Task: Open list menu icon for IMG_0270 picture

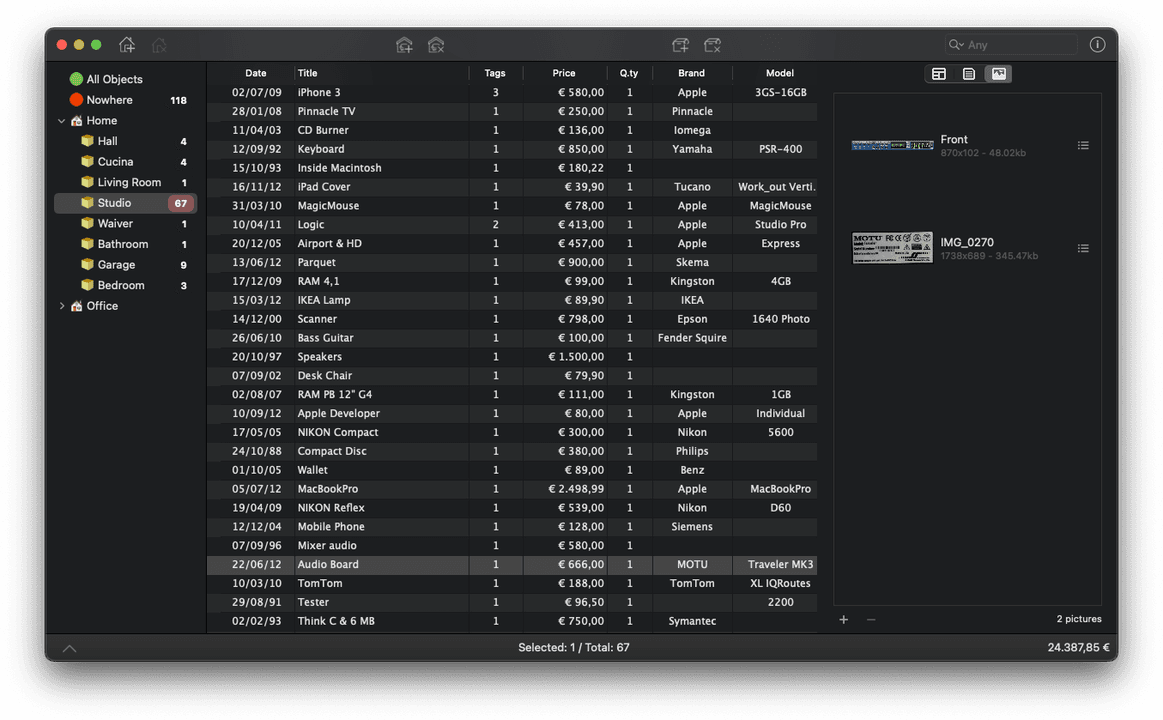Action: pyautogui.click(x=1083, y=249)
